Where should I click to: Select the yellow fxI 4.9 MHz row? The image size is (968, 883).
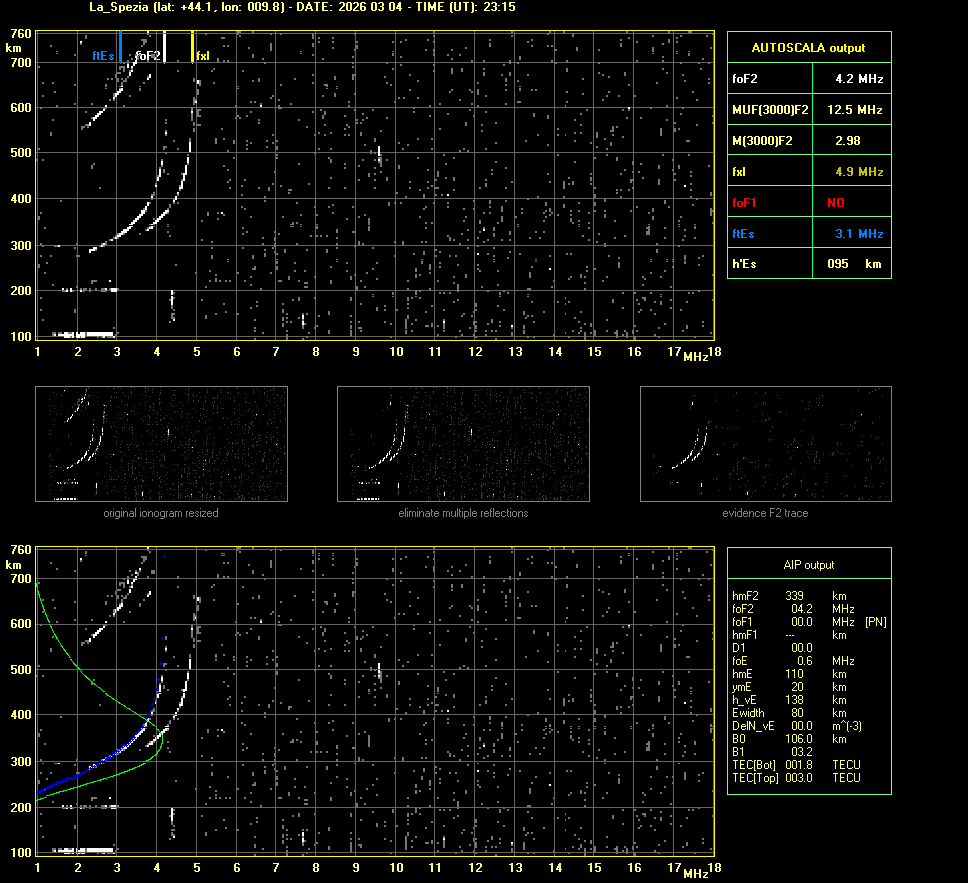tap(808, 171)
